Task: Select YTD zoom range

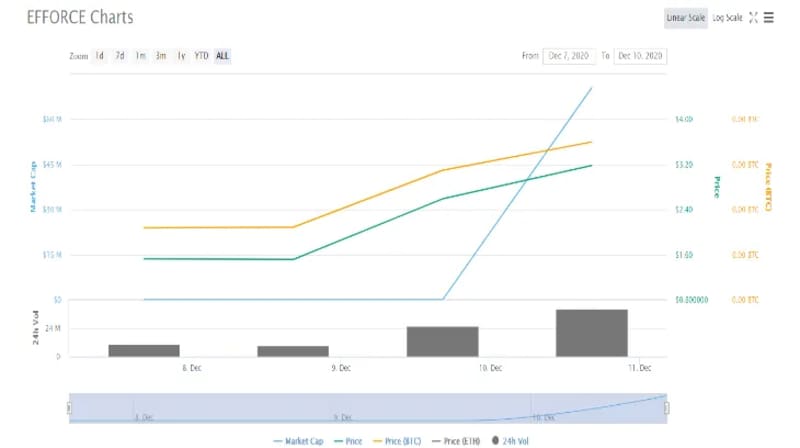Action: point(201,56)
